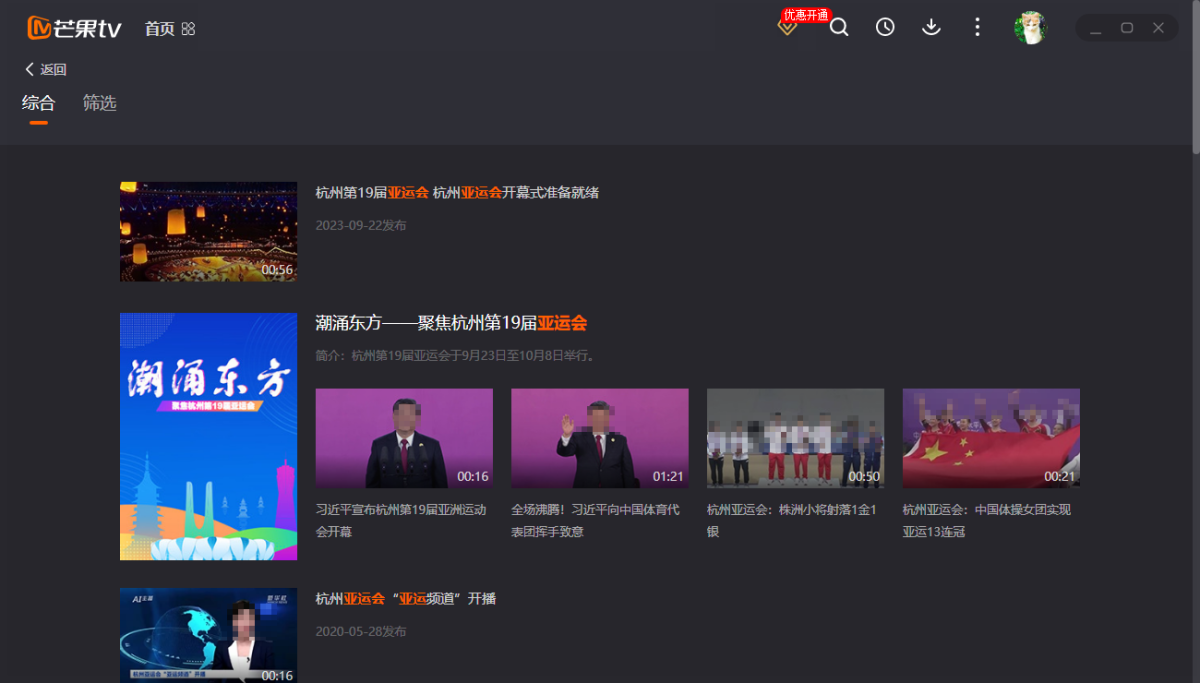Viewport: 1200px width, 683px height.
Task: Open caption 宣布杭州第19届亚洲运动会开幕
Action: pos(401,520)
